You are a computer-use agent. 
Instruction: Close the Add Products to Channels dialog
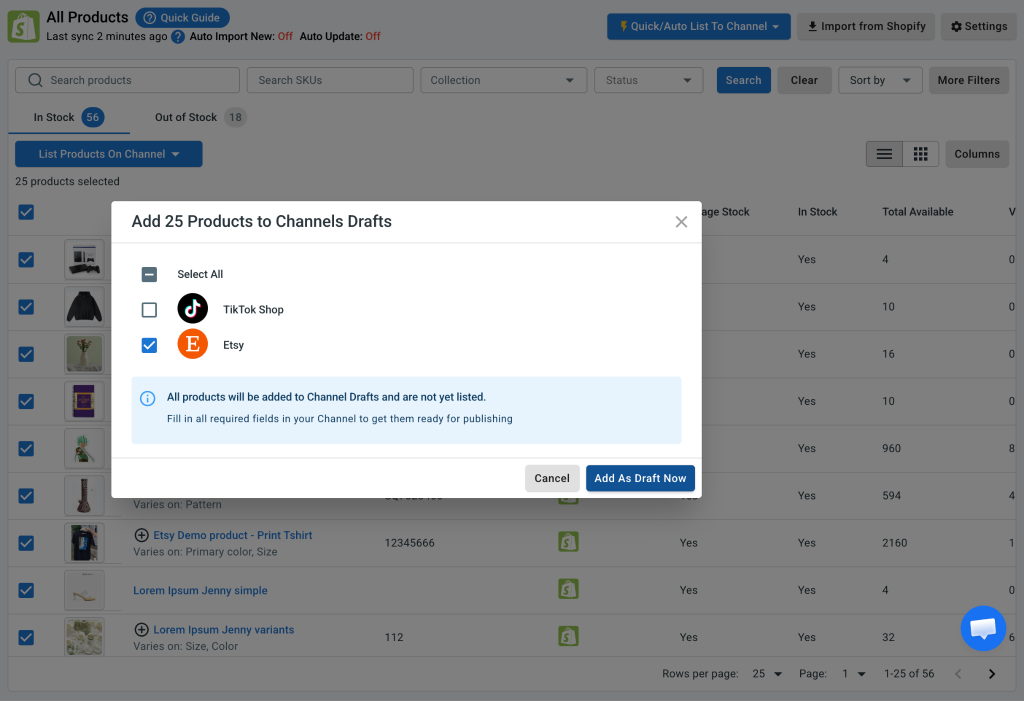click(681, 222)
